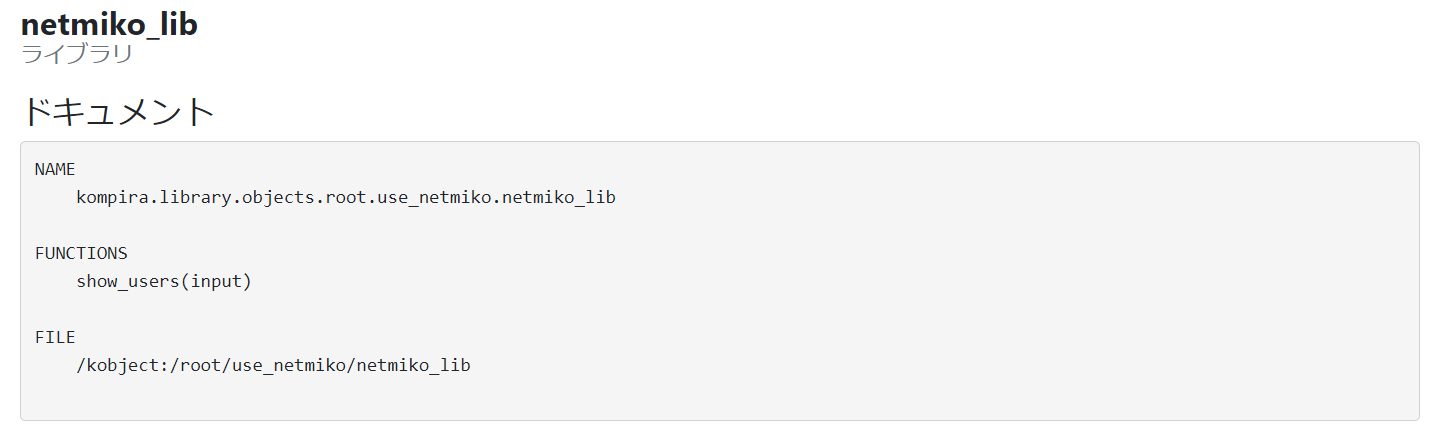The height and width of the screenshot is (436, 1430).
Task: Click the netmiko_lib page title
Action: (109, 25)
